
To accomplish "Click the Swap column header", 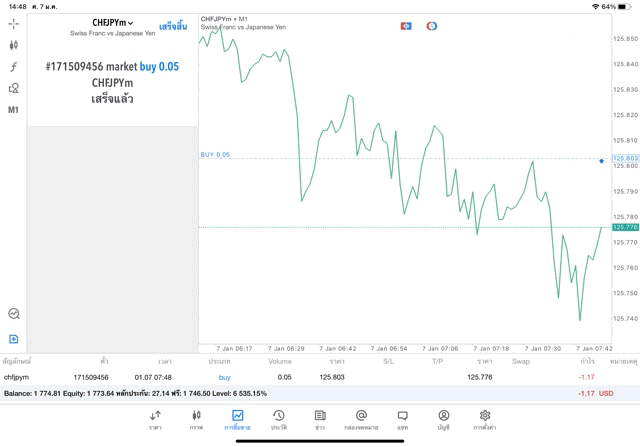I will [521, 361].
